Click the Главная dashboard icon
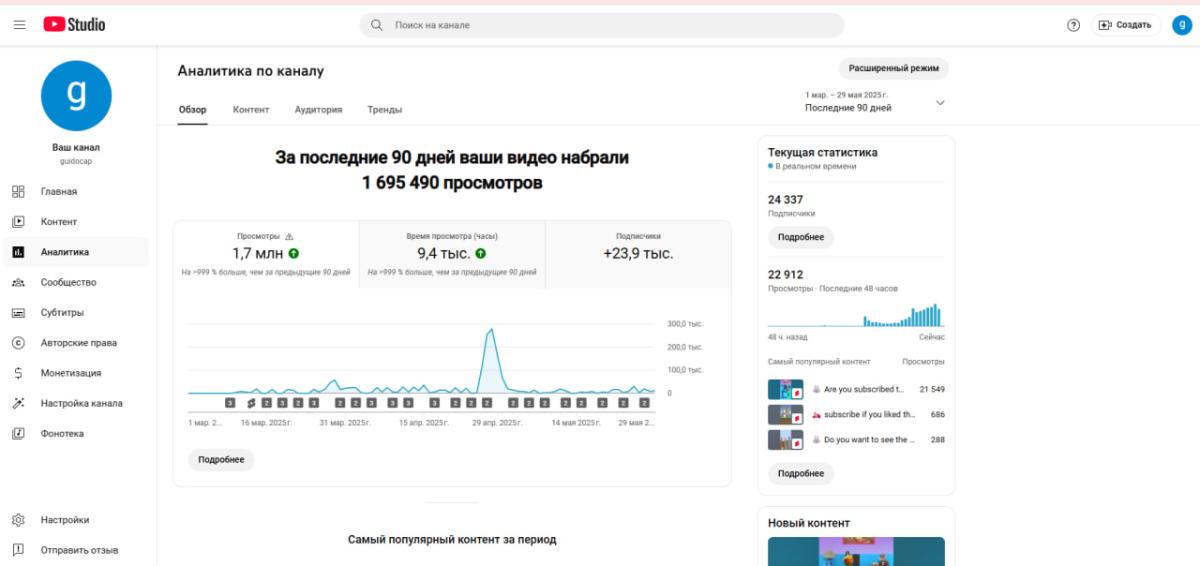Image resolution: width=1200 pixels, height=566 pixels. pos(18,191)
